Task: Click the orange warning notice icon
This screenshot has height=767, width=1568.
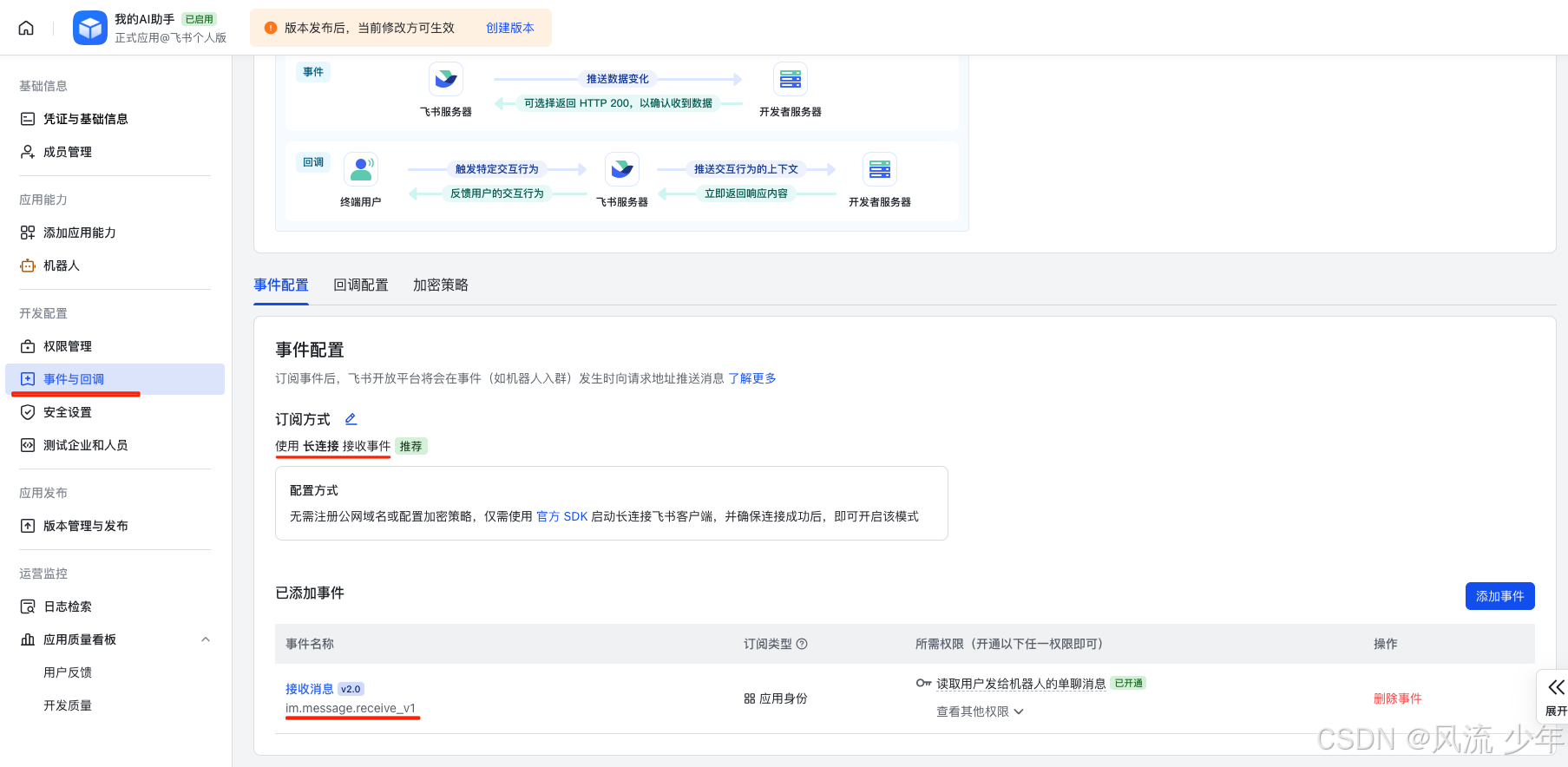Action: [x=270, y=28]
